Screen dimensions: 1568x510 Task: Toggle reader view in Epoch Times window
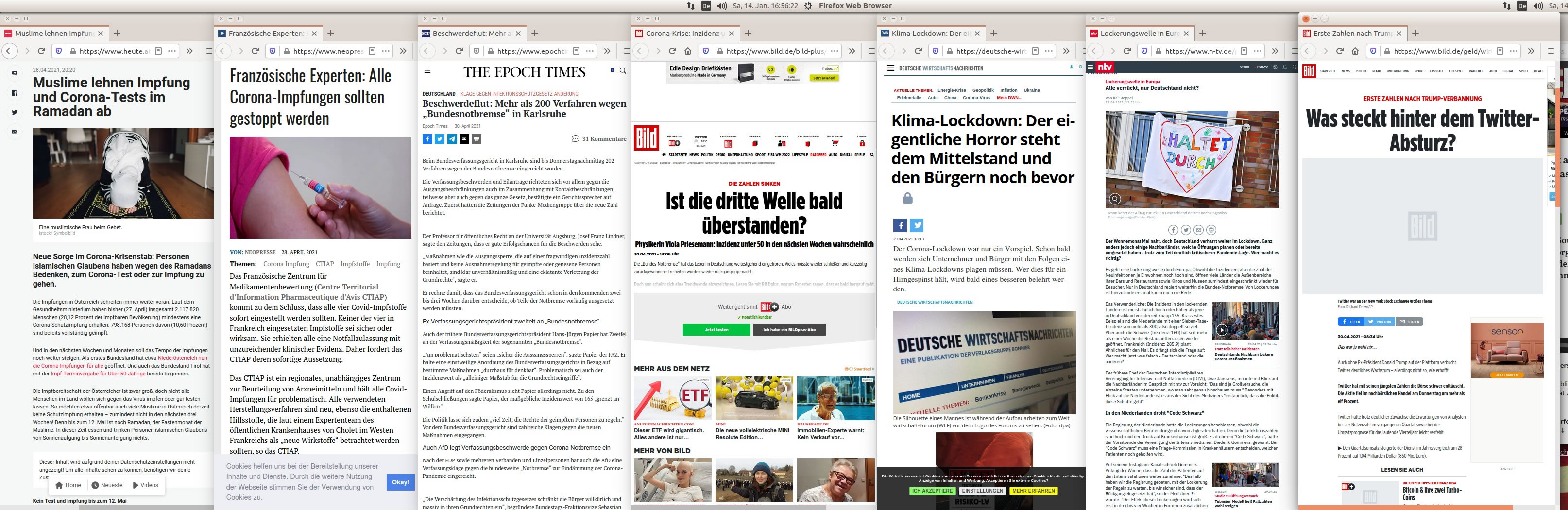click(x=576, y=51)
